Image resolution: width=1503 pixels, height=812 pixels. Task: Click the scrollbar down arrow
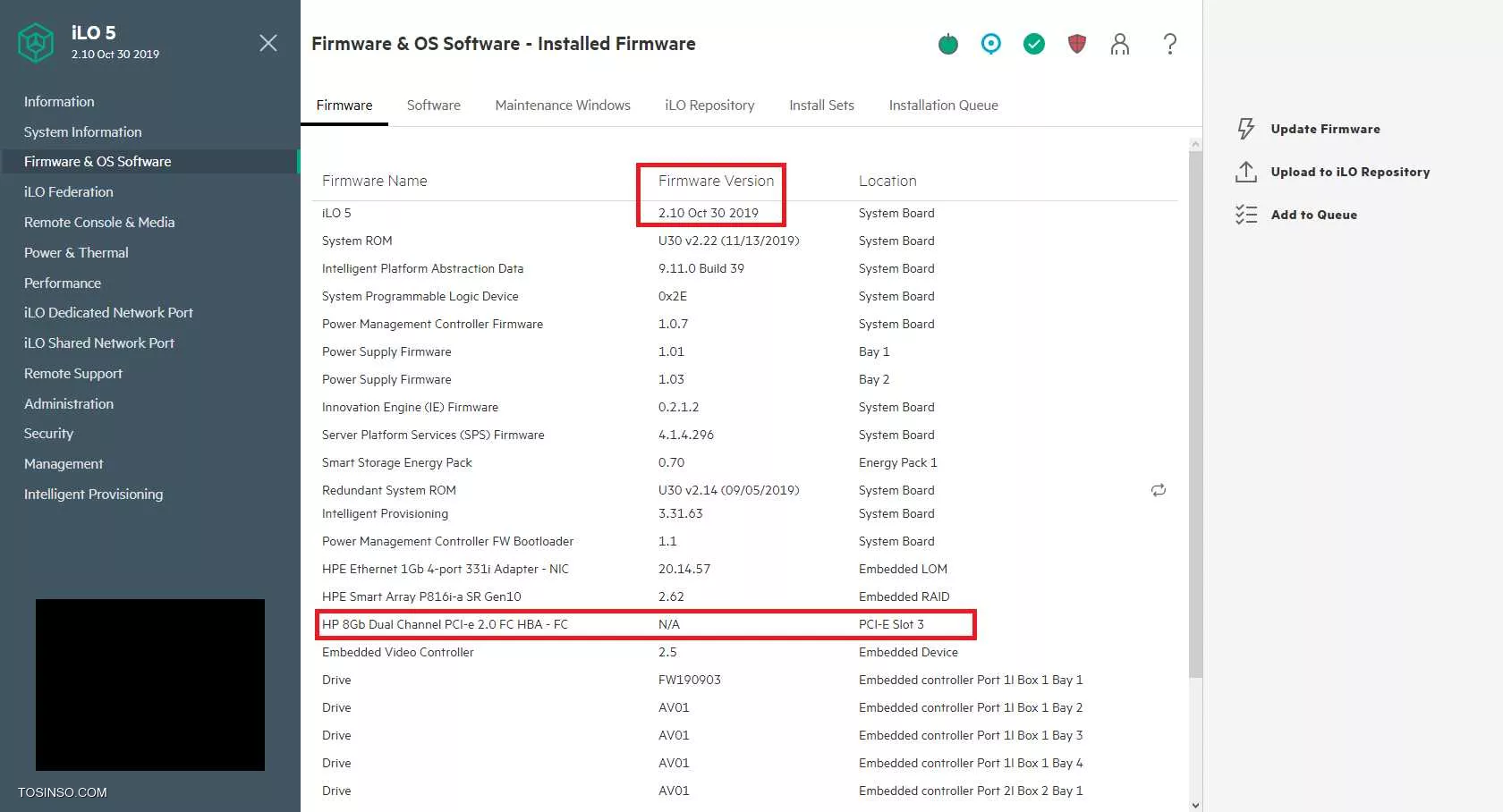pos(1195,805)
